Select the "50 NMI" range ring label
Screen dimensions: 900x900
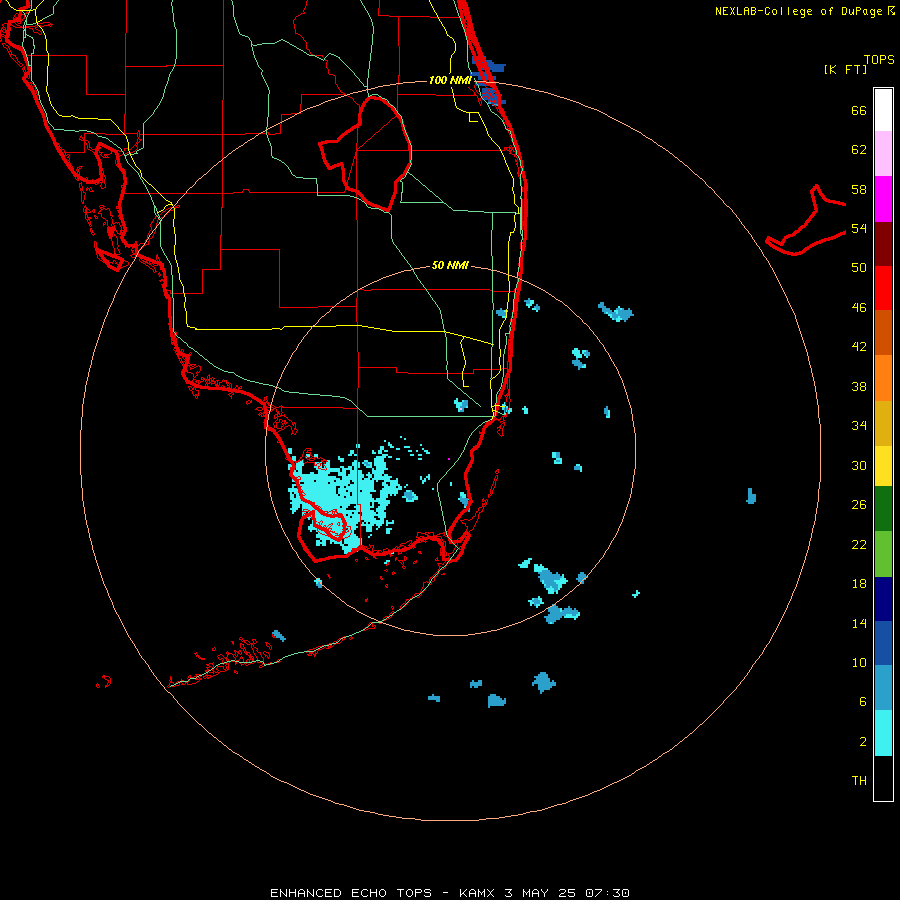(x=450, y=265)
